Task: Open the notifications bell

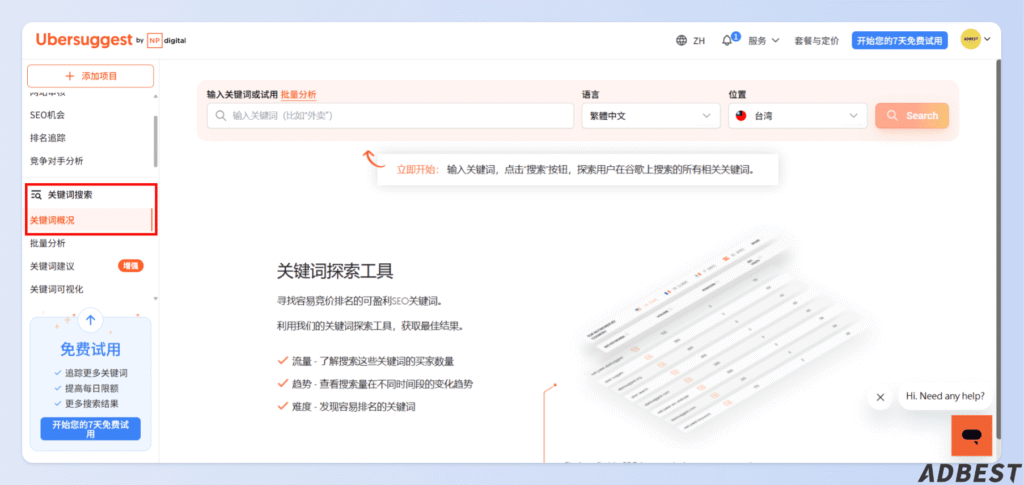Action: pos(727,40)
